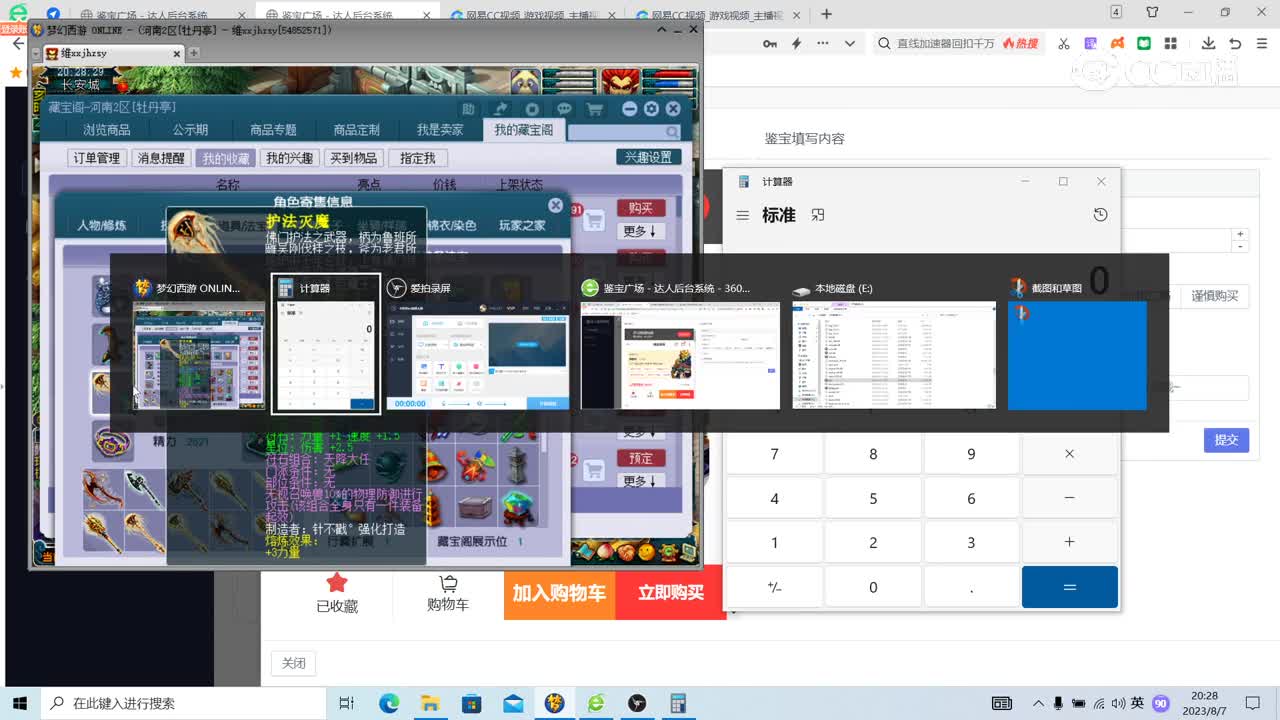Click 立即购买 red button
1280x720 pixels.
tap(671, 593)
